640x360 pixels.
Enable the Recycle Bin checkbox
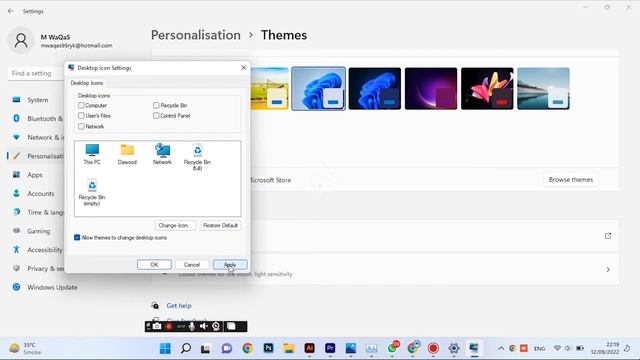(x=156, y=105)
